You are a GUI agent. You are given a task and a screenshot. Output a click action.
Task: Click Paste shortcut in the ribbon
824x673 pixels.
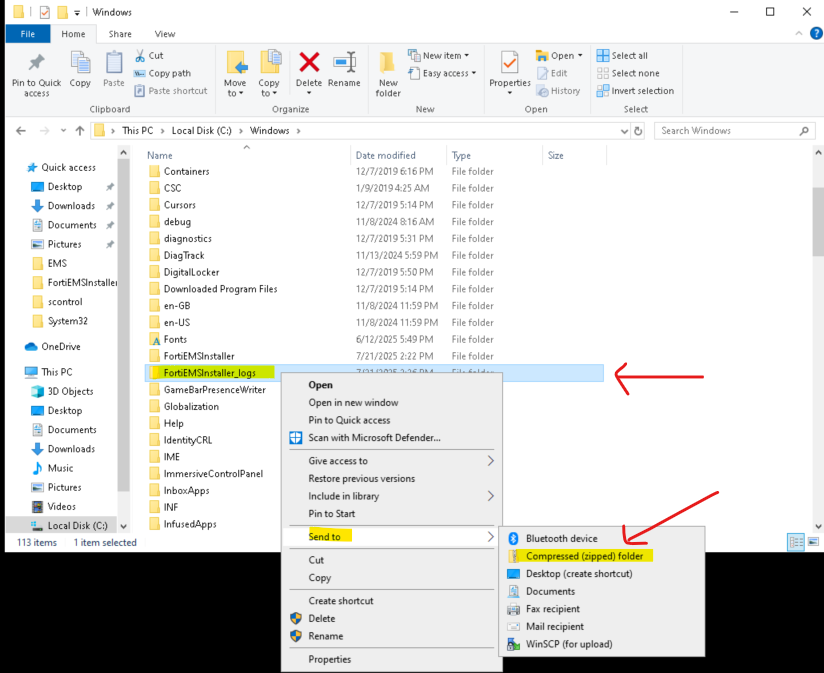click(171, 91)
